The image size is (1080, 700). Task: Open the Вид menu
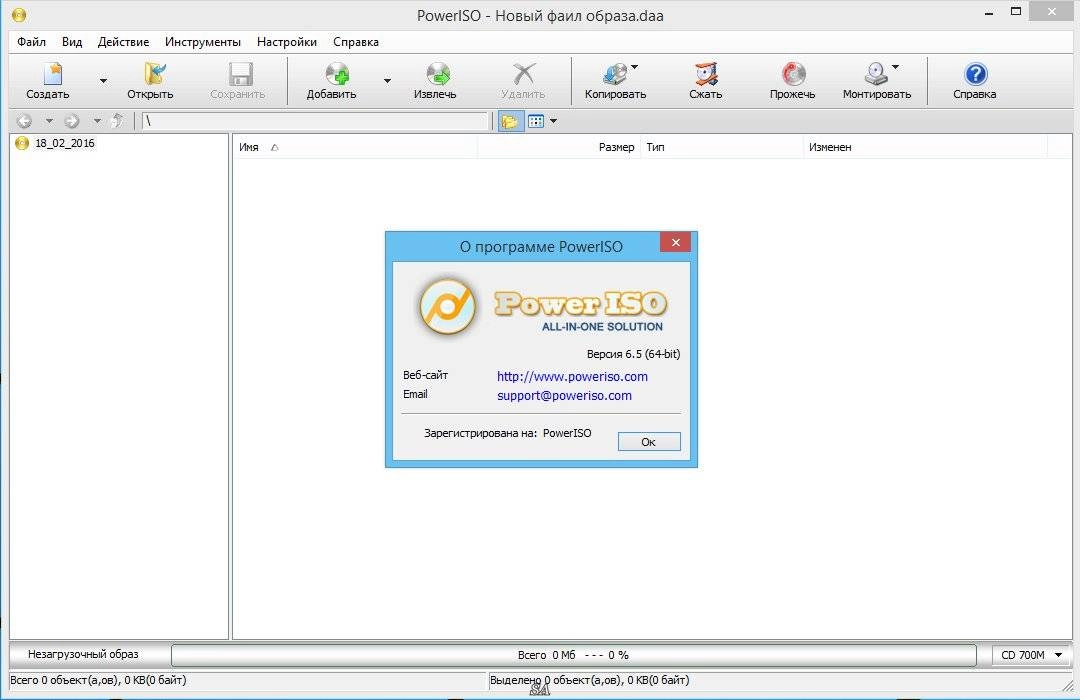click(72, 42)
